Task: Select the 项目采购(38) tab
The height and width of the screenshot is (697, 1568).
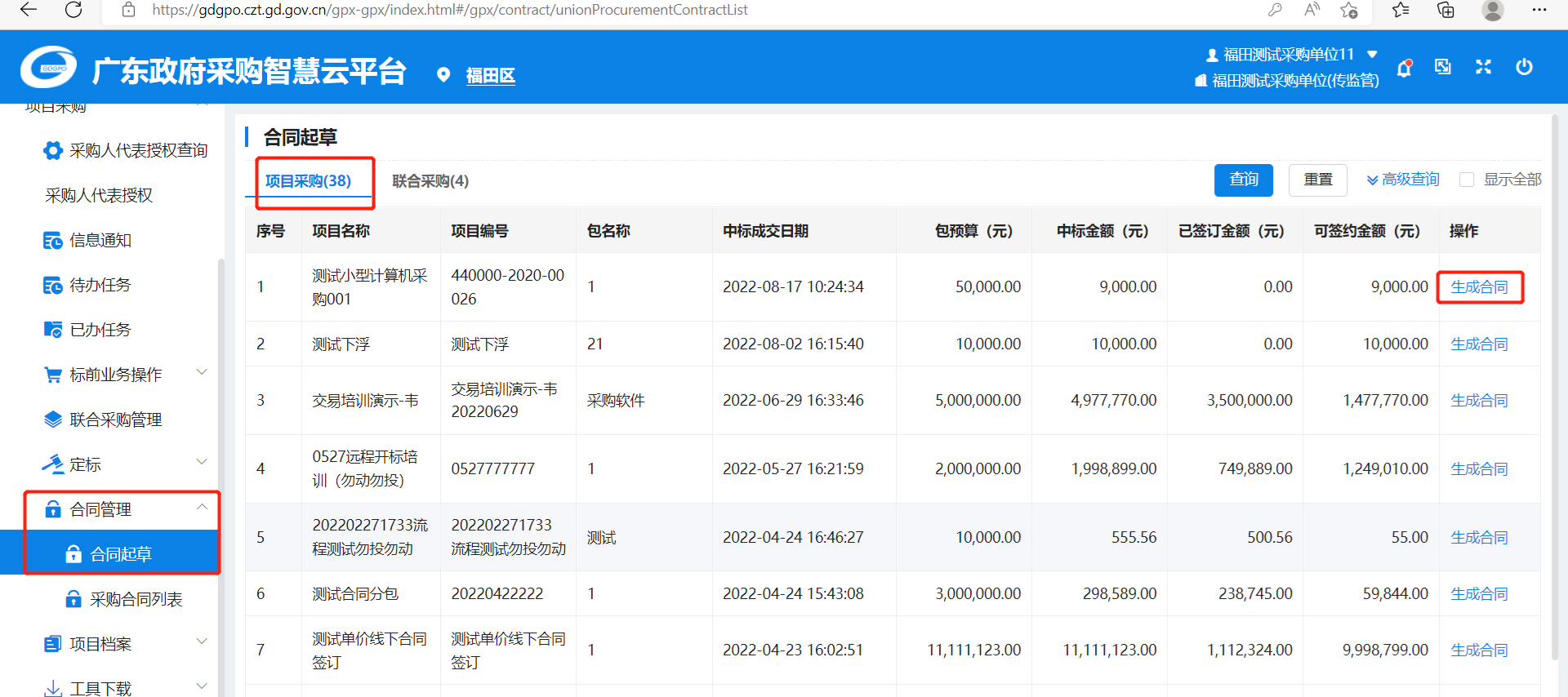Action: (x=308, y=181)
